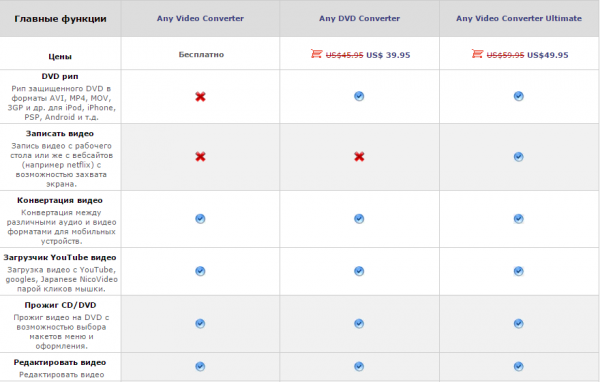Click the Главные функции header
Screen dimensions: 600x382
tap(60, 19)
